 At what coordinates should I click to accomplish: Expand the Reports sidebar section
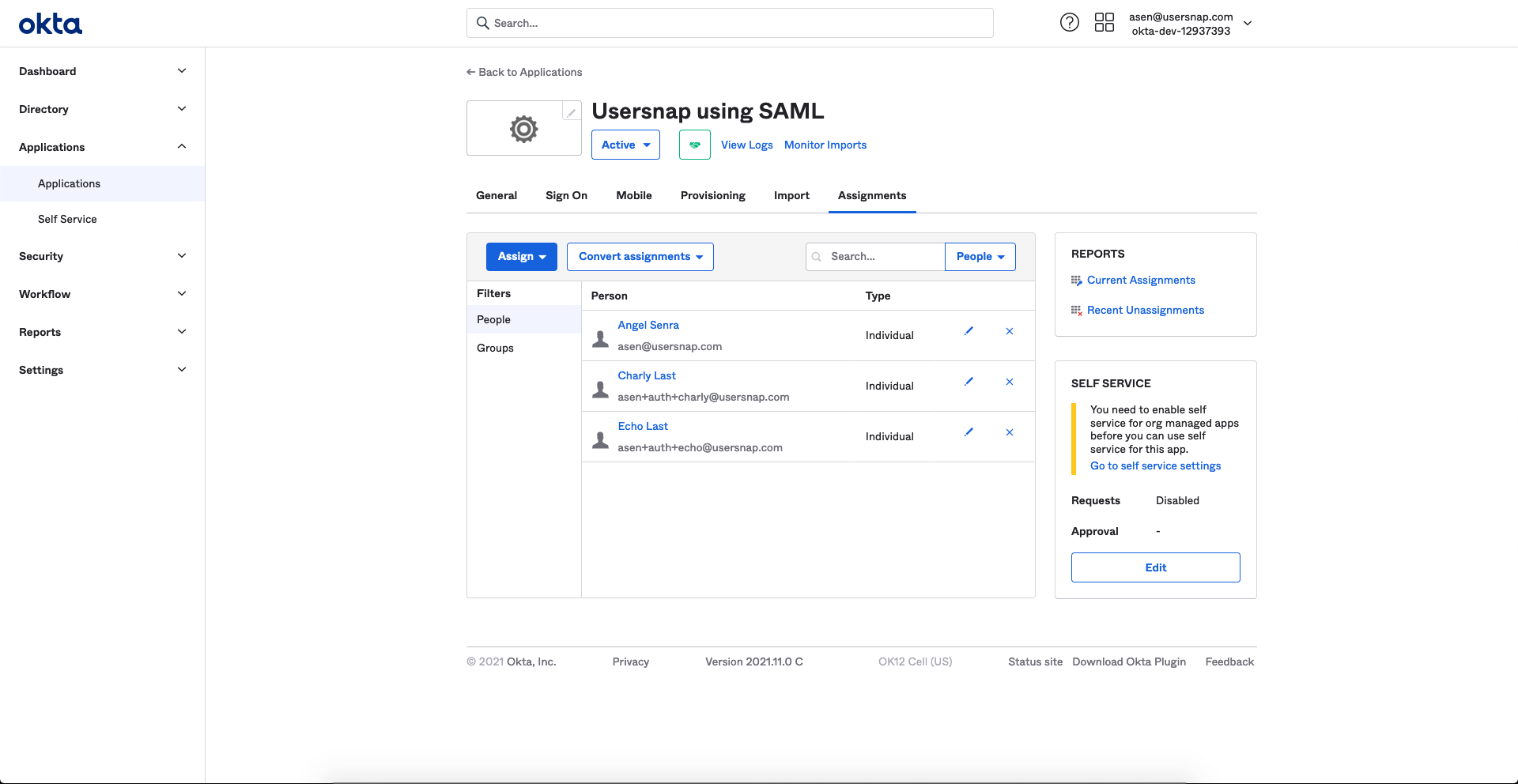(102, 332)
